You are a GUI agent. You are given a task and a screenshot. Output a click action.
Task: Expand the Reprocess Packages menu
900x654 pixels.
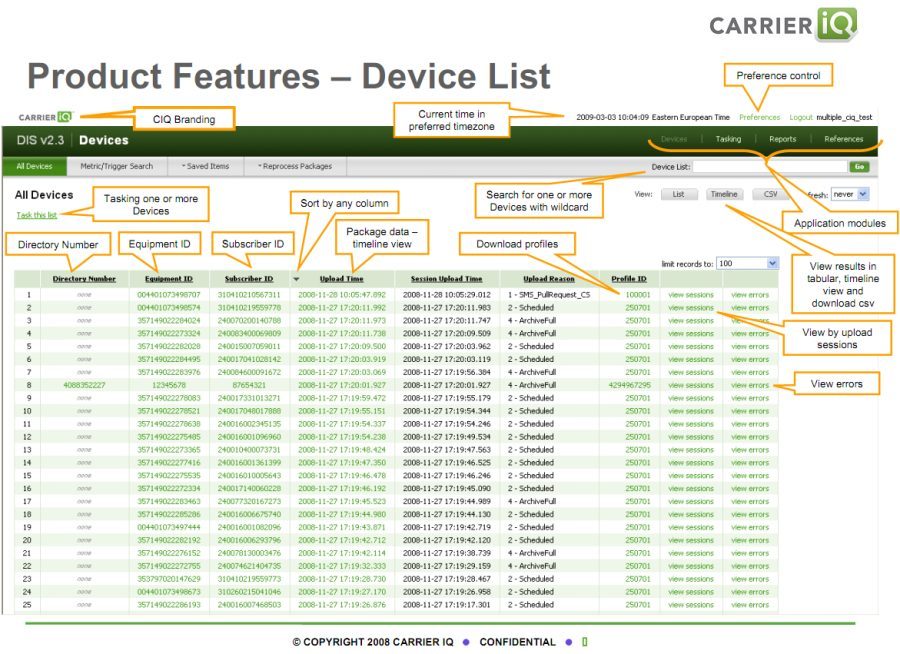click(x=294, y=166)
